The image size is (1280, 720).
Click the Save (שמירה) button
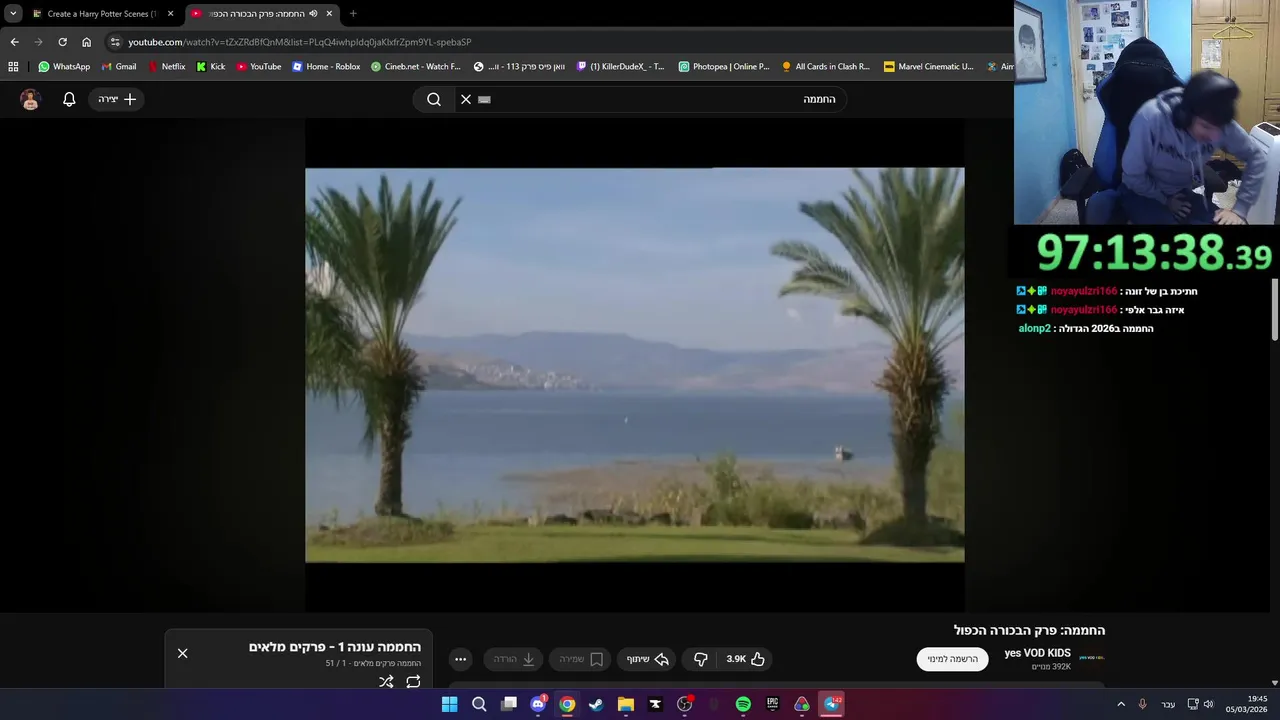(x=581, y=659)
